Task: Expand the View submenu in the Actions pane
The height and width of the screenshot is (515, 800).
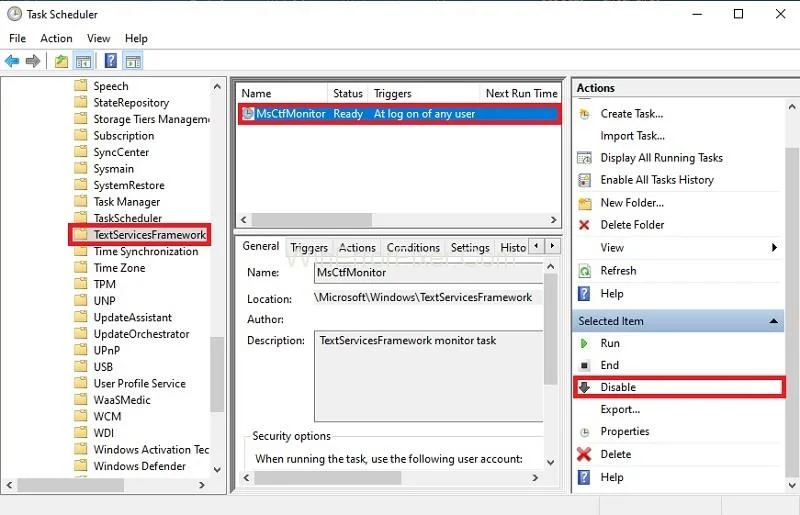Action: (x=774, y=248)
